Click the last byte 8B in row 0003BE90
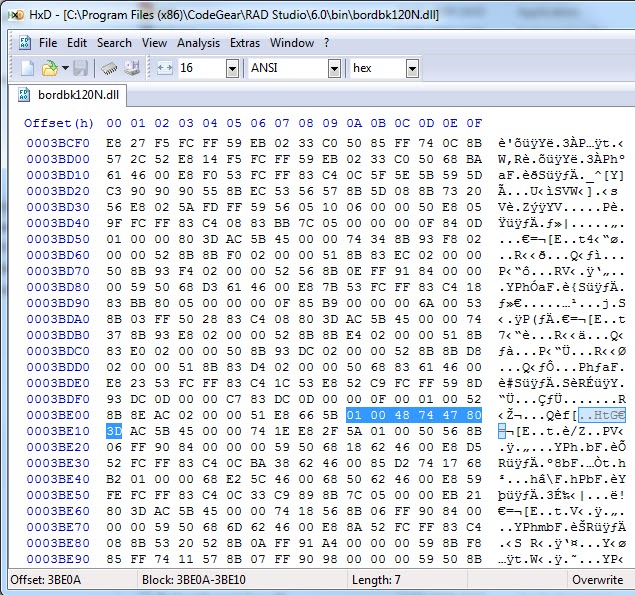Viewport: 635px width, 595px height. point(474,559)
